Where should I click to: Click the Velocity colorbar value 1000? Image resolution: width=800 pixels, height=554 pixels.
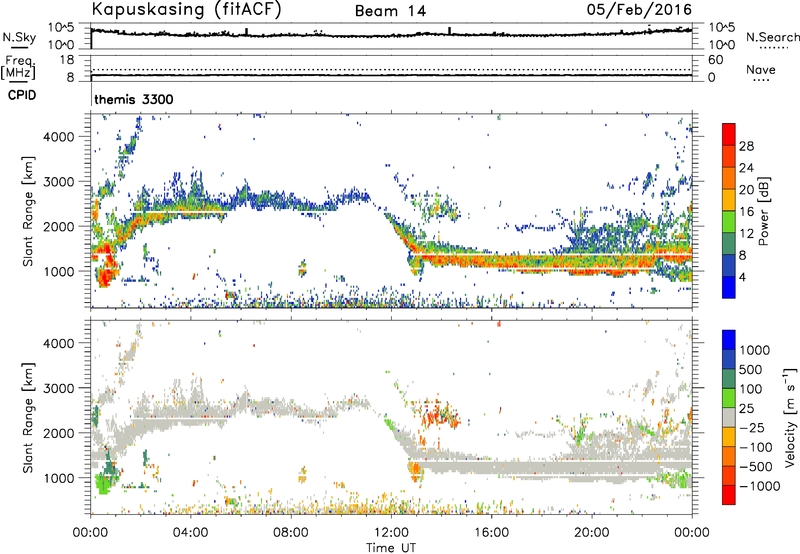click(755, 350)
